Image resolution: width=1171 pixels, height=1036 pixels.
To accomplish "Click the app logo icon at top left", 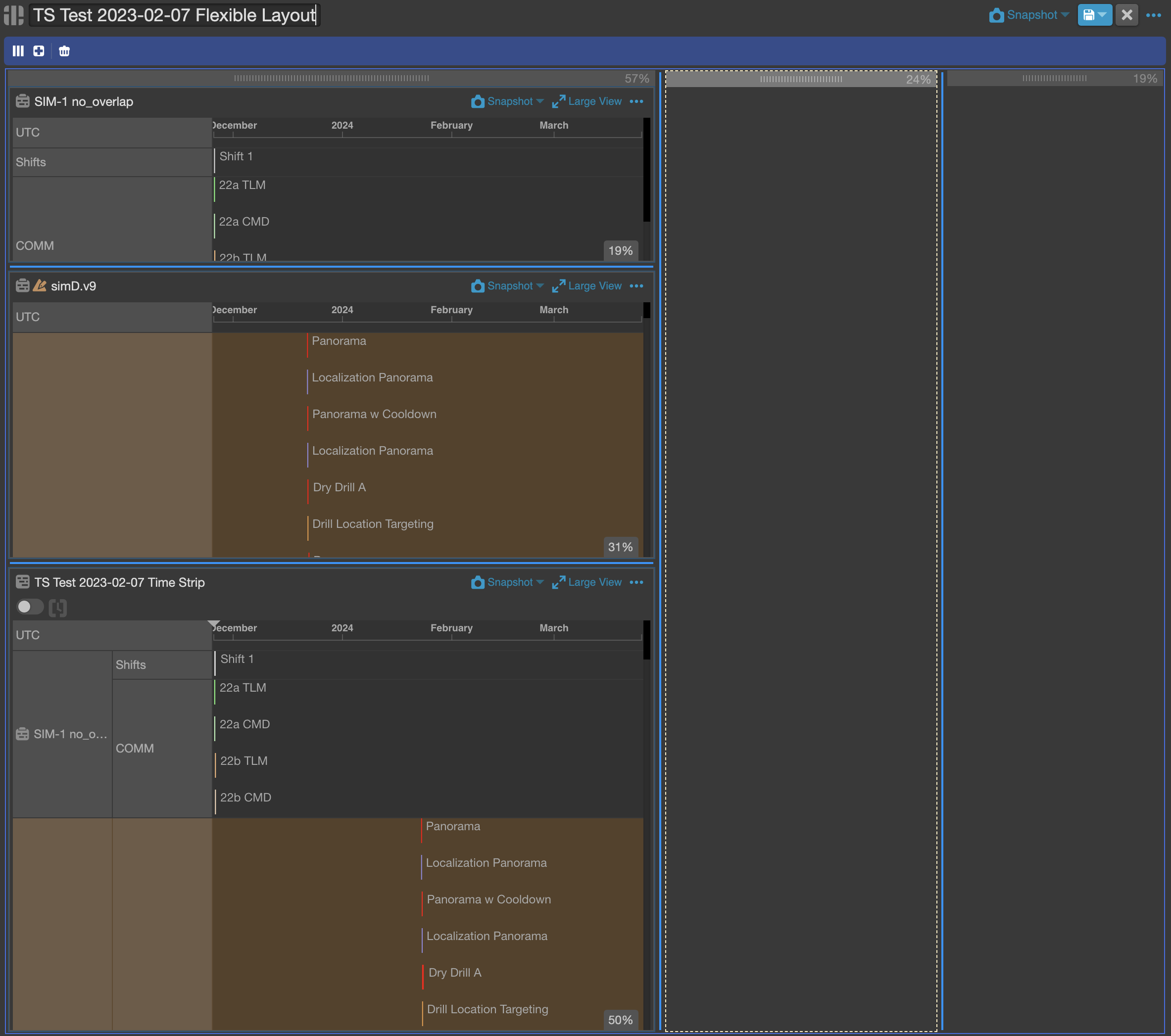I will click(x=13, y=15).
